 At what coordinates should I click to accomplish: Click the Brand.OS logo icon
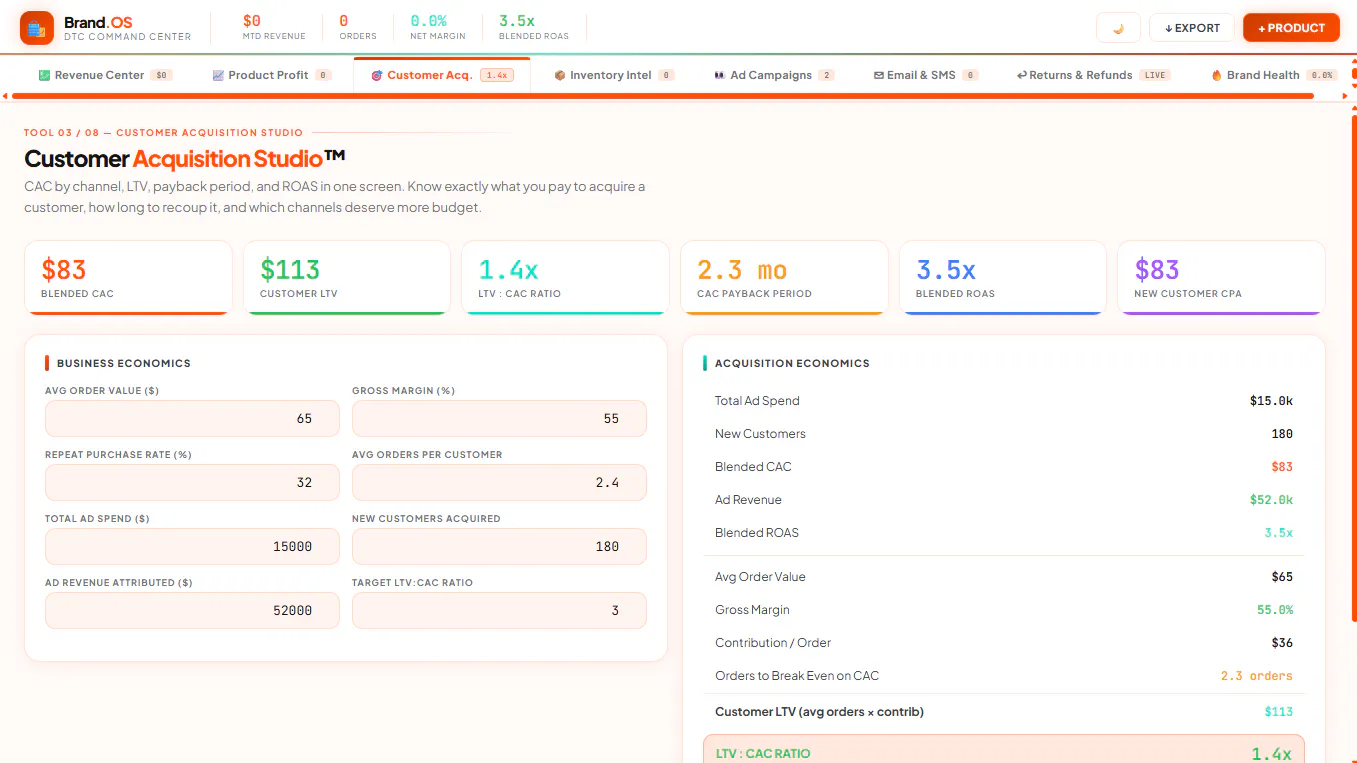(37, 28)
